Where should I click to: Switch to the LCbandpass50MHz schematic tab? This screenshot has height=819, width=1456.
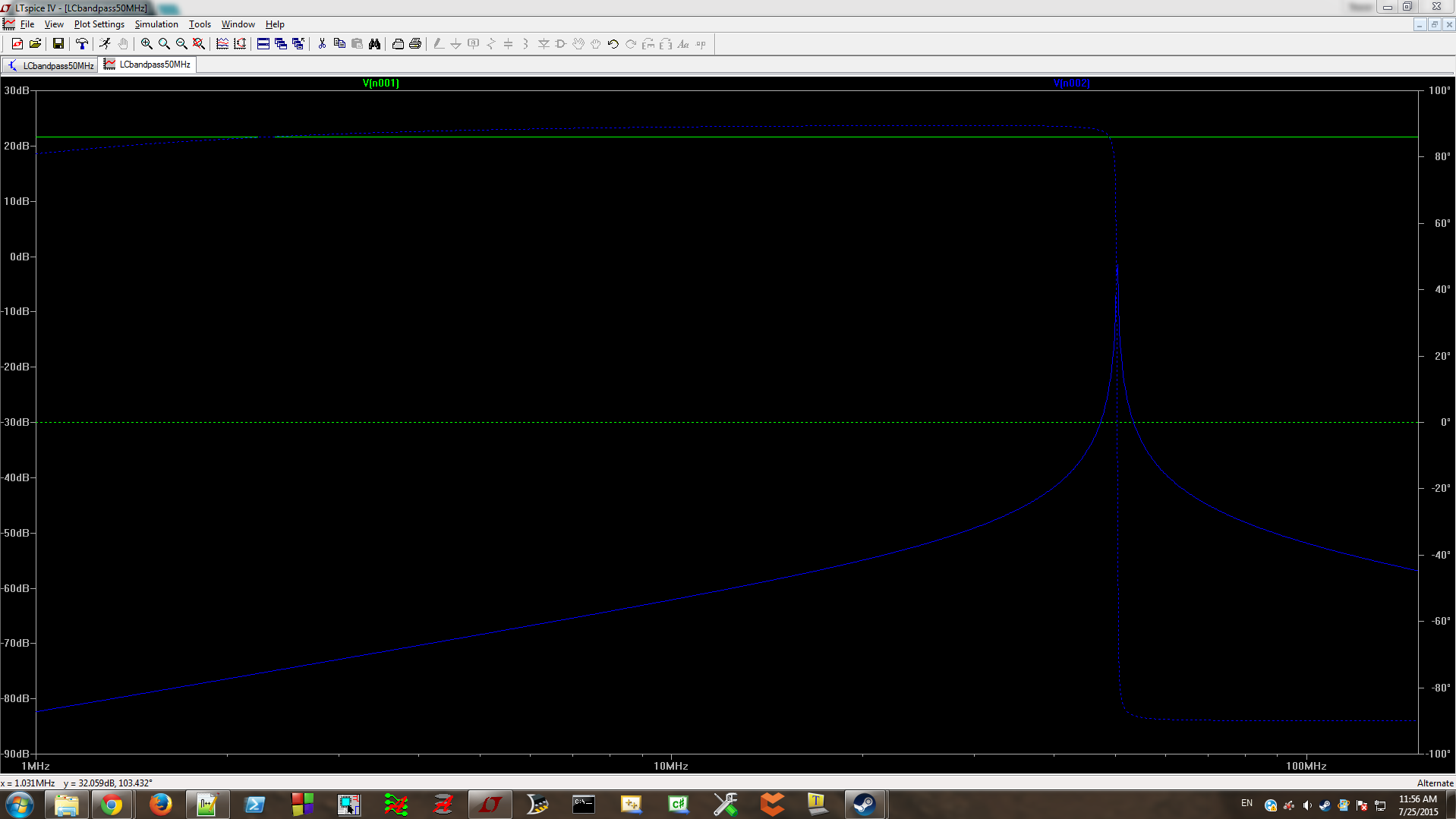pyautogui.click(x=51, y=65)
